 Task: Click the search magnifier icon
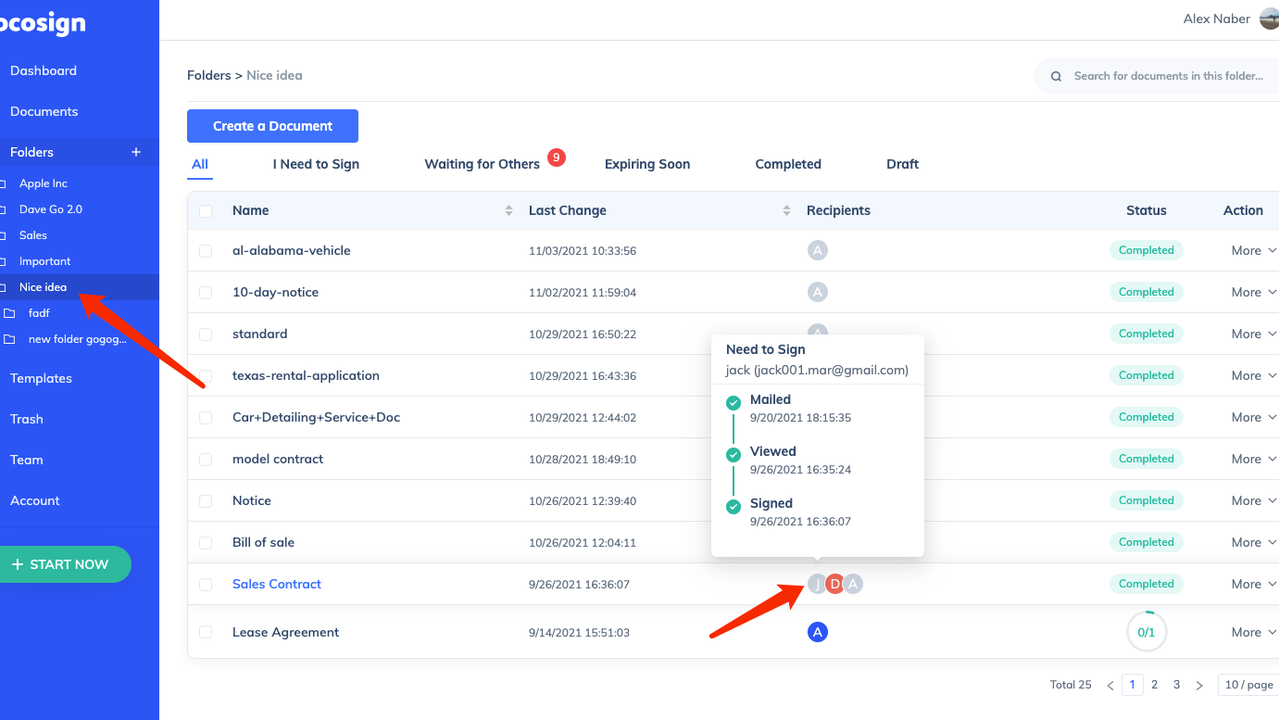coord(1056,76)
